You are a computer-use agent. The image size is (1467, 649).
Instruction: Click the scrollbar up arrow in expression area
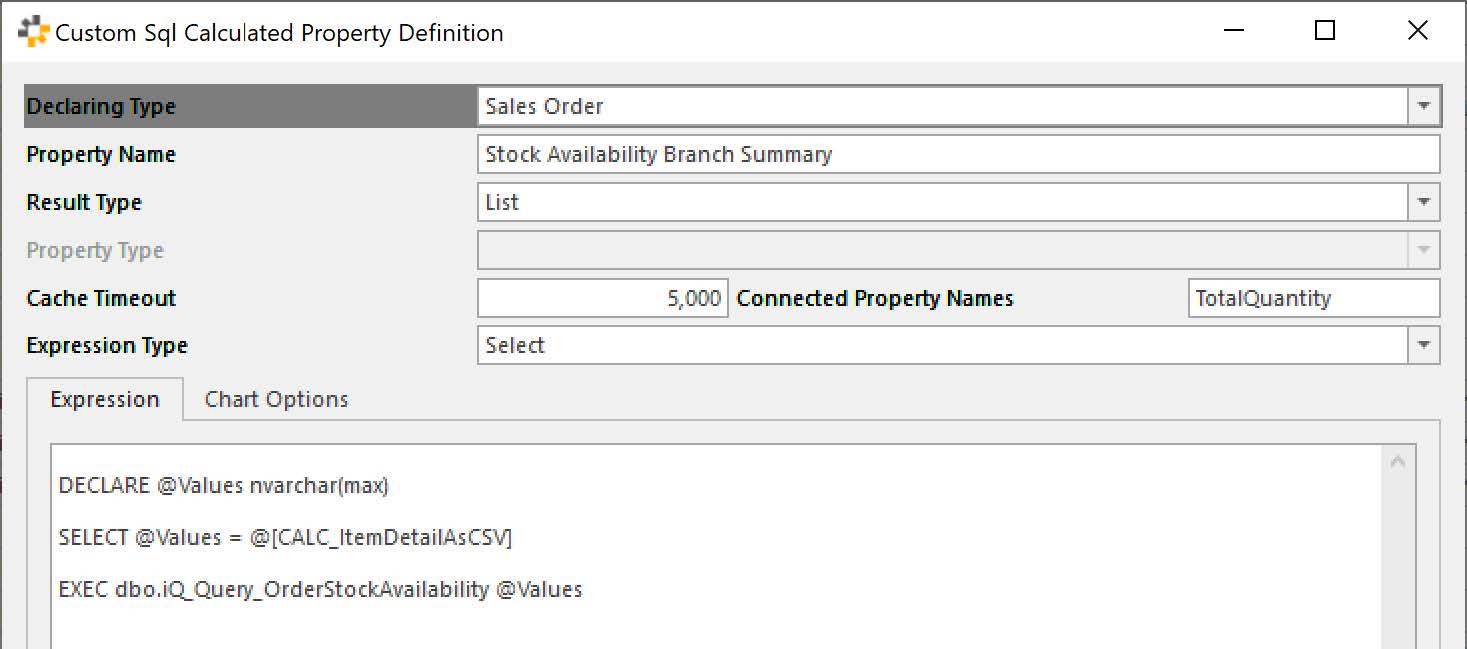(x=1397, y=461)
